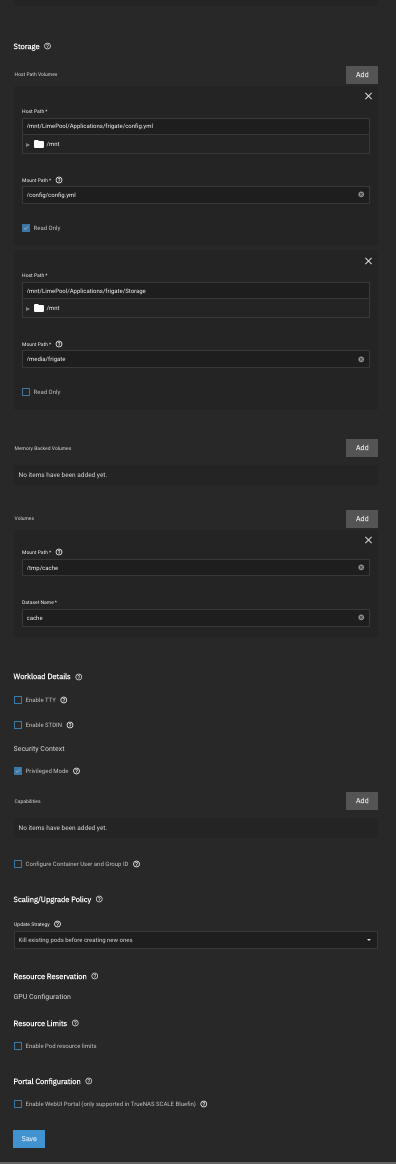
Task: Add a new Capabilities entry
Action: tap(362, 801)
